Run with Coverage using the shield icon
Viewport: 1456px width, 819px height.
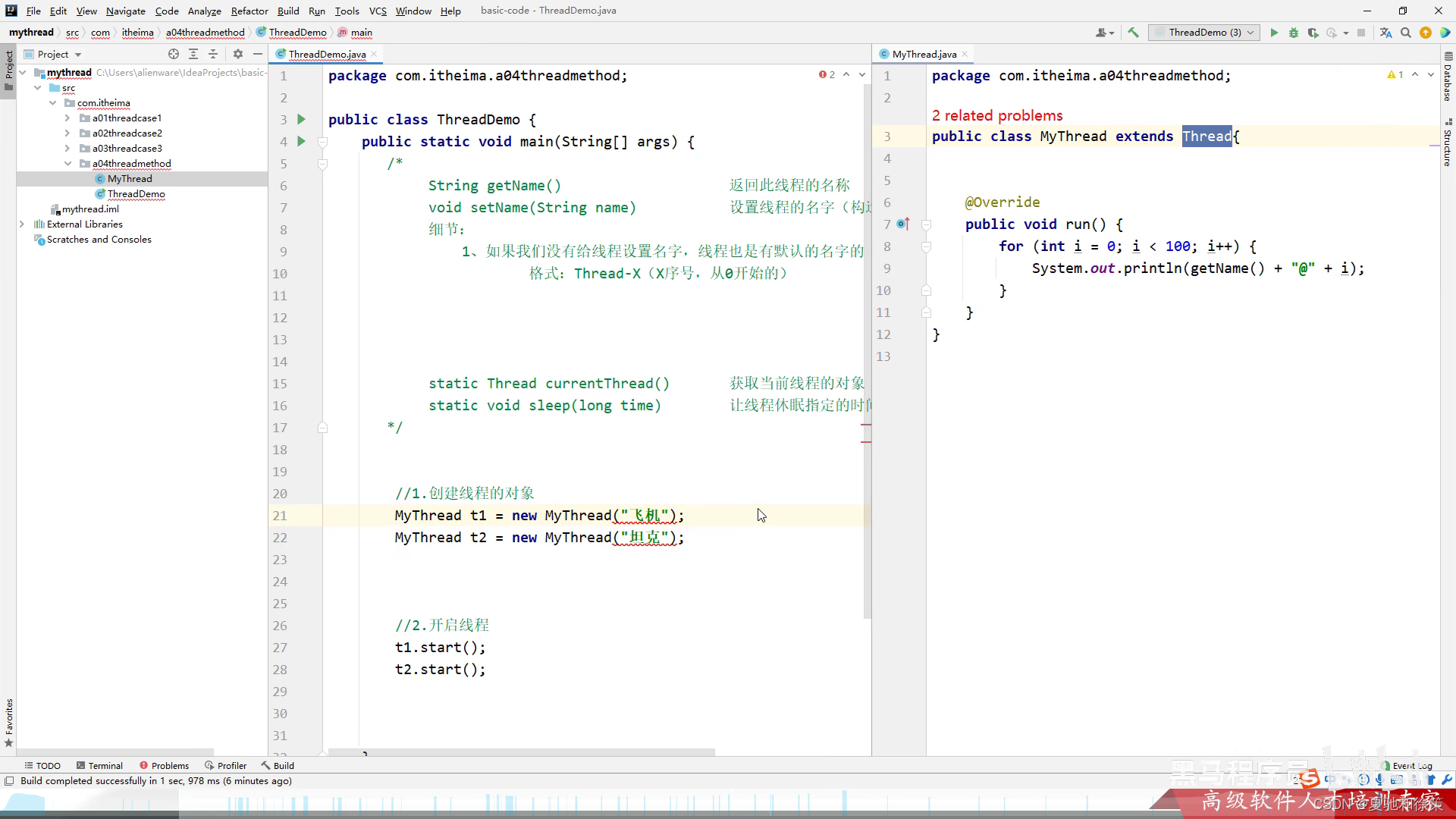pos(1313,33)
